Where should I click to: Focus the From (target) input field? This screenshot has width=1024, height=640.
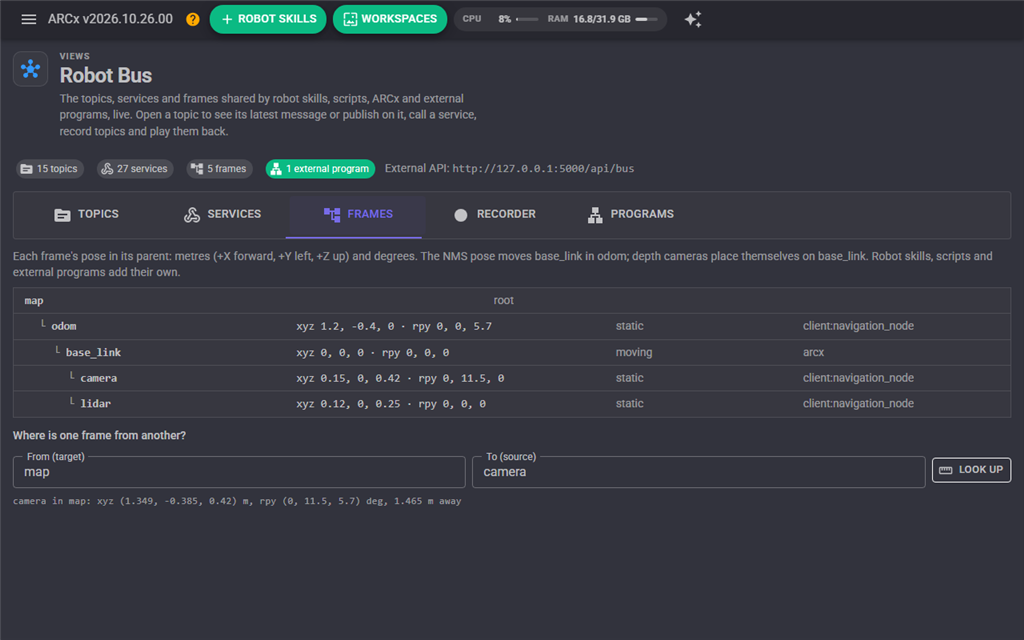pyautogui.click(x=239, y=472)
